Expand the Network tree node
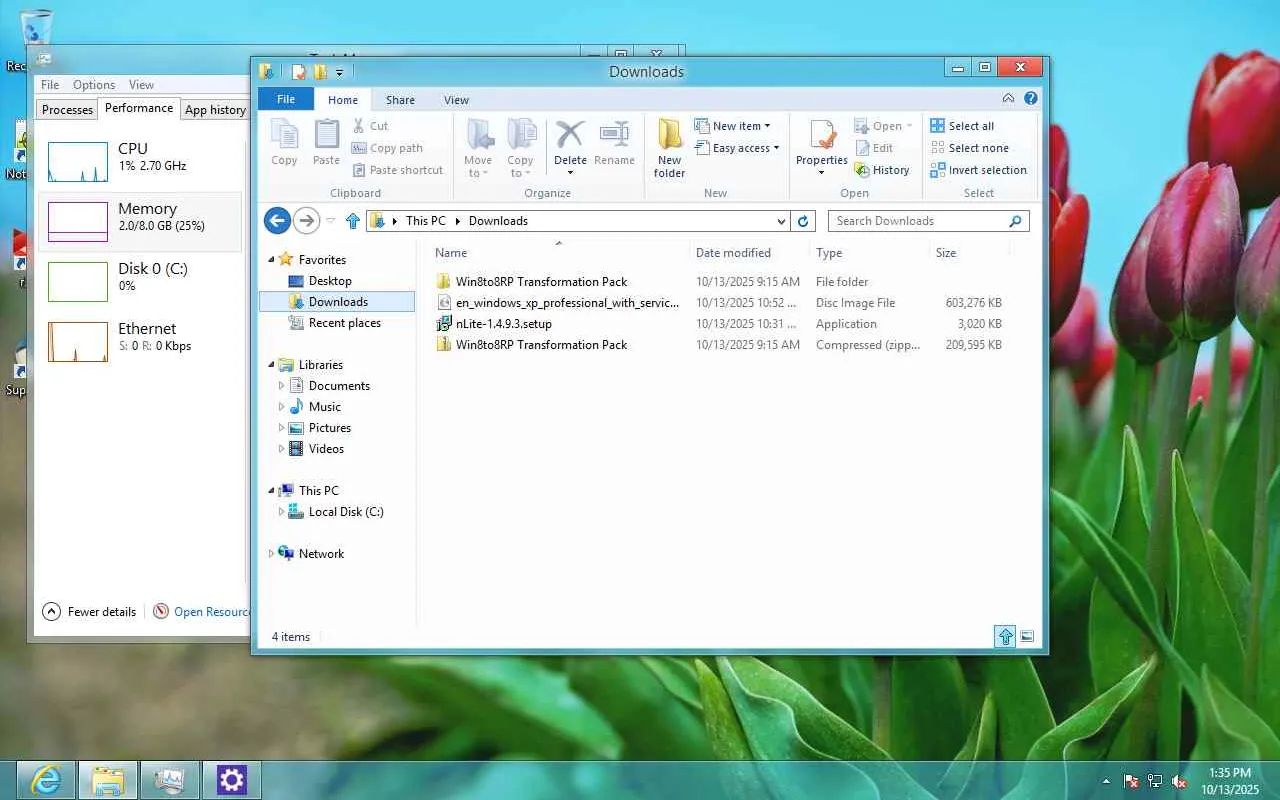The width and height of the screenshot is (1280, 800). (271, 554)
